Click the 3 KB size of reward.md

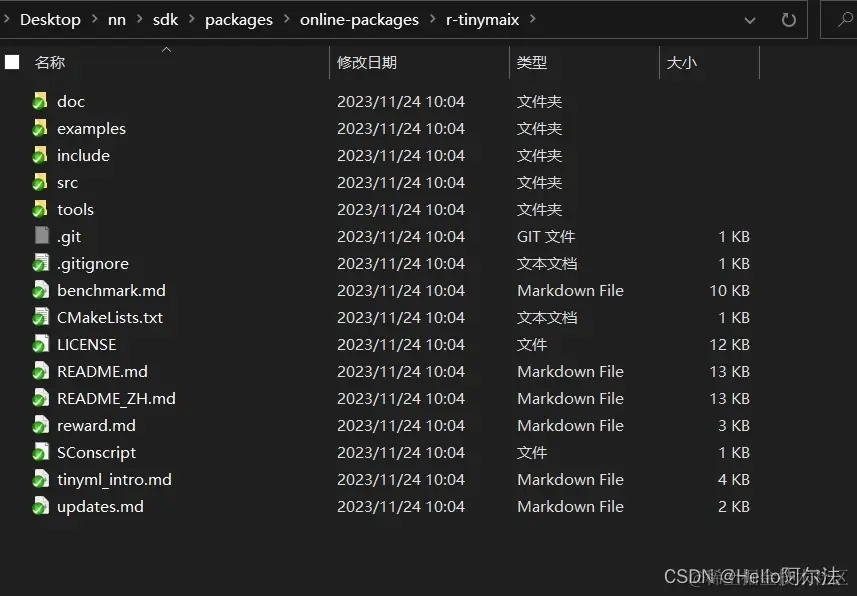[x=734, y=425]
